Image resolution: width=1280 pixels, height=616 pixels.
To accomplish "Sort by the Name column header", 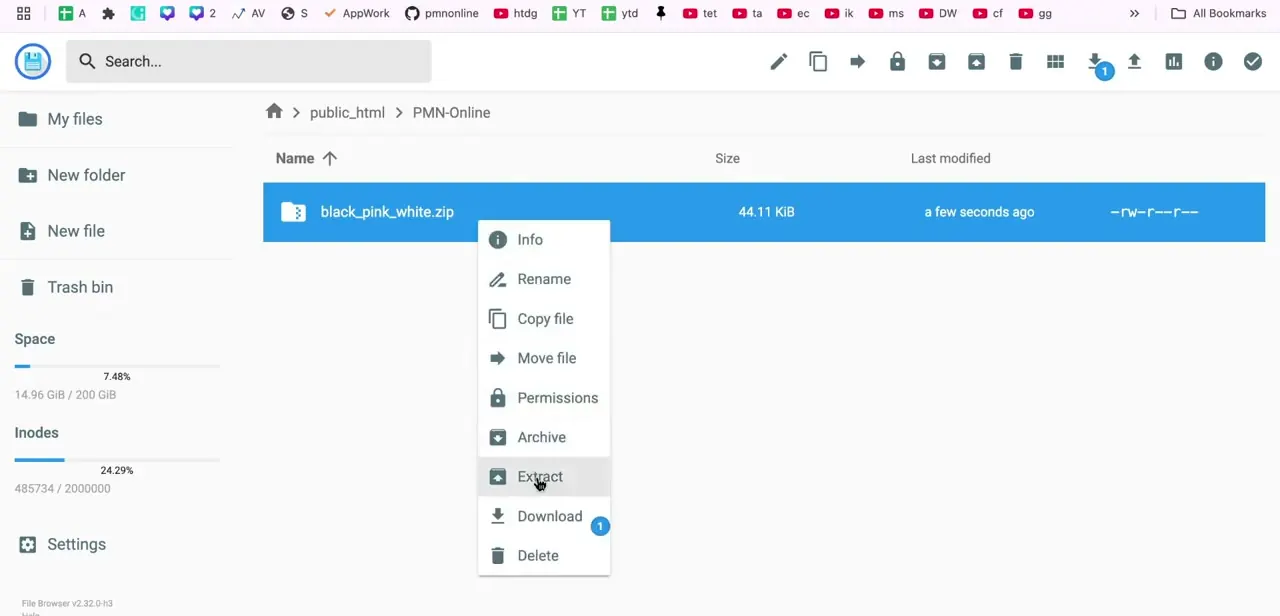I will click(306, 158).
